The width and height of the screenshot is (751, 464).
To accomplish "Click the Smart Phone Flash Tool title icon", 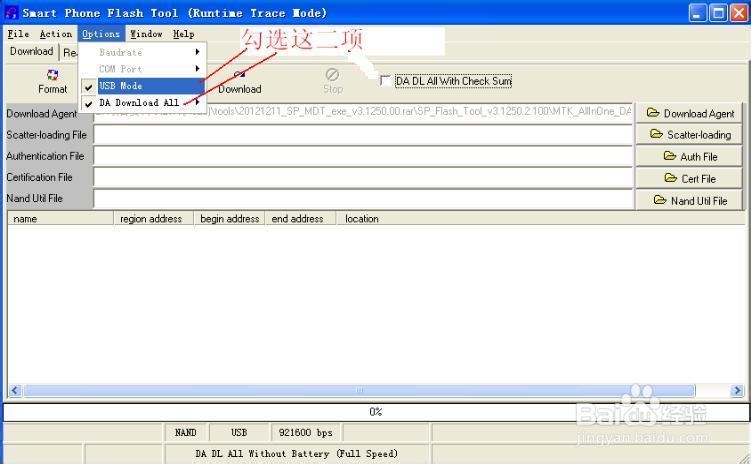I will pyautogui.click(x=11, y=13).
